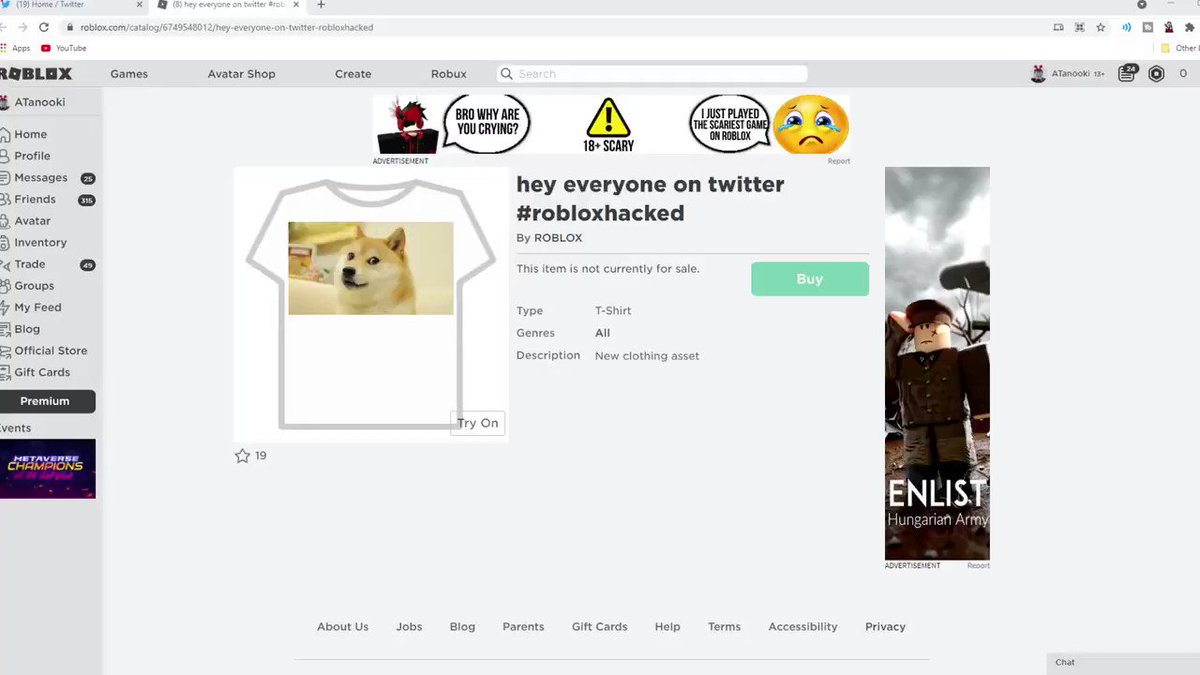Favorite the item with the star icon

click(242, 456)
